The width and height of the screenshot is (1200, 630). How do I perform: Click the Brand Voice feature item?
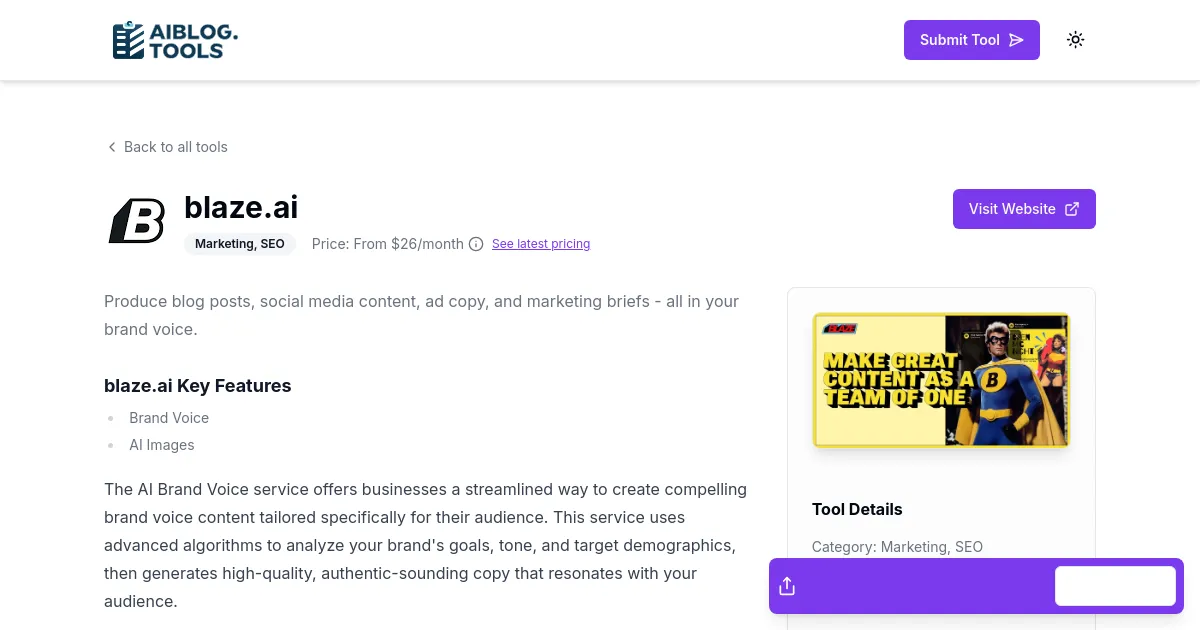tap(169, 418)
